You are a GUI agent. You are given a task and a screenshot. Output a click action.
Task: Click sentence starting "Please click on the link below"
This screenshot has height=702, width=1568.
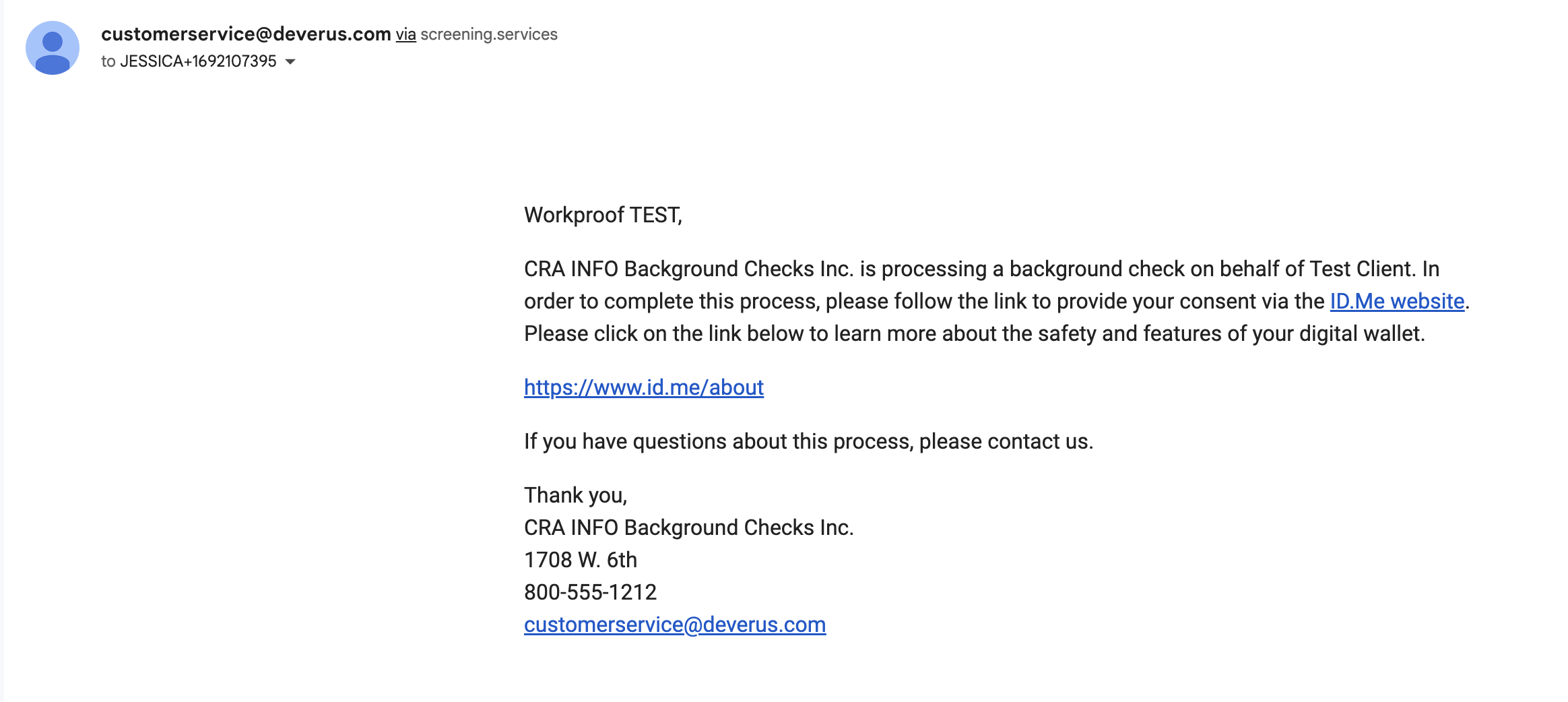coord(974,333)
